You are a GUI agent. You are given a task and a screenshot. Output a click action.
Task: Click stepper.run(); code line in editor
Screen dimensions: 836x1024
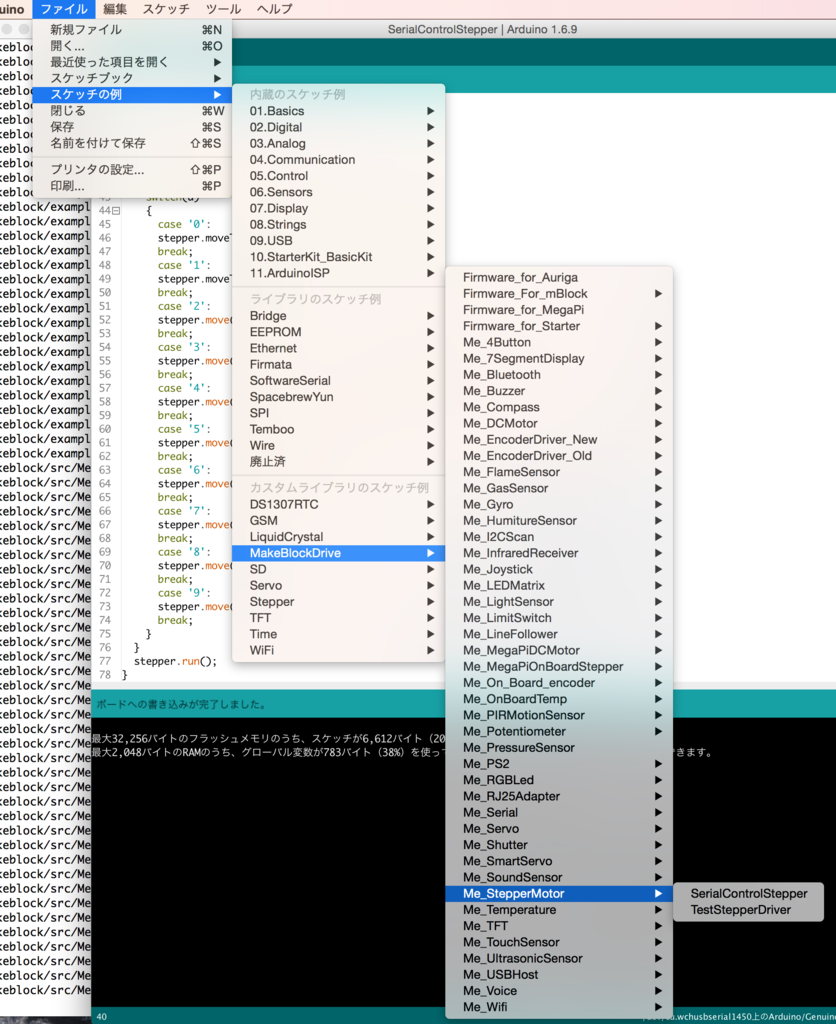[x=175, y=661]
